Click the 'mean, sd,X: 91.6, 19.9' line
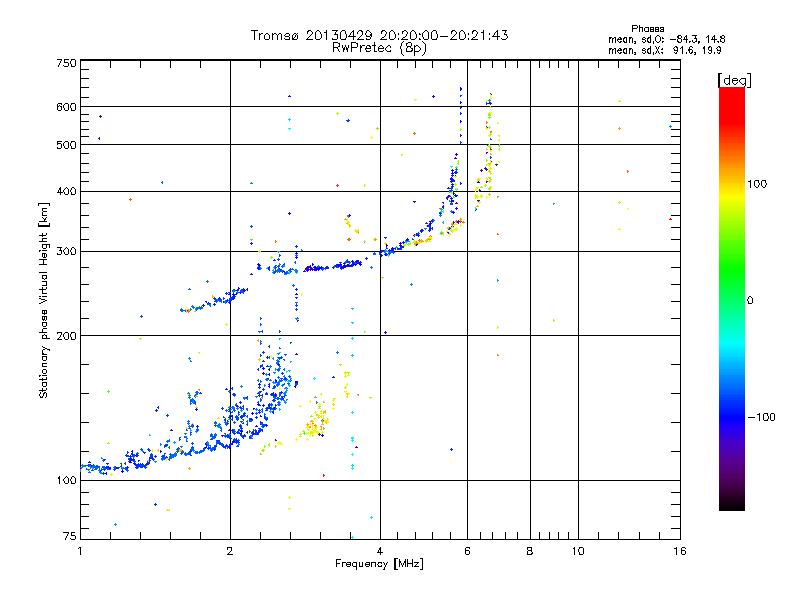Screen dimensions: 800x600 point(664,50)
